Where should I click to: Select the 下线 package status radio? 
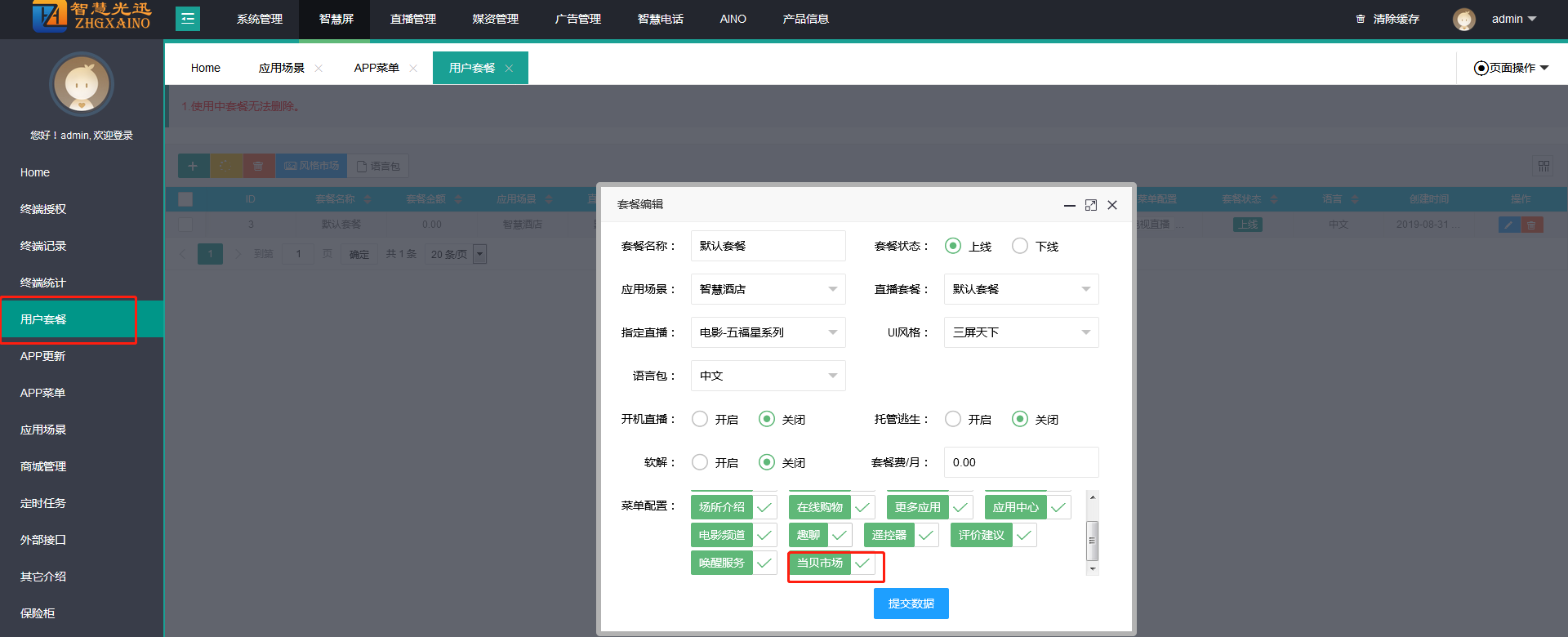tap(1020, 246)
